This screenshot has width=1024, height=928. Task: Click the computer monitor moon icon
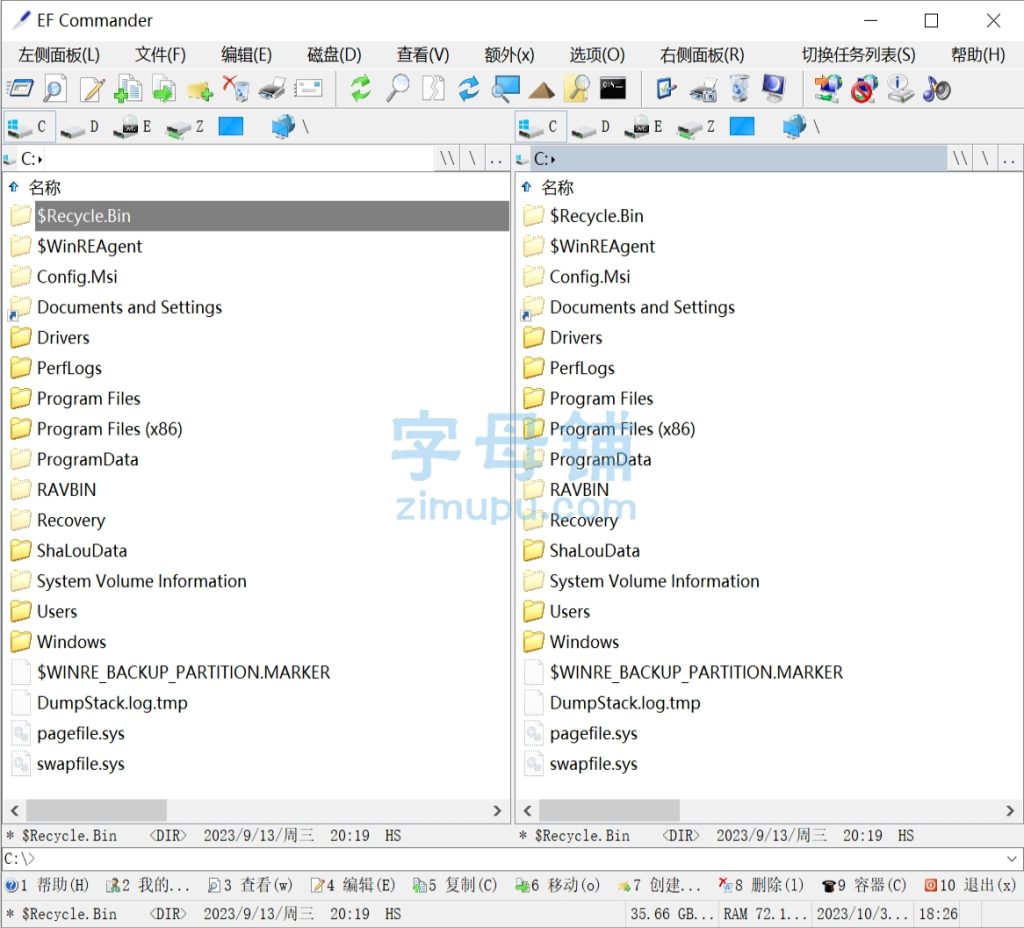(x=775, y=89)
